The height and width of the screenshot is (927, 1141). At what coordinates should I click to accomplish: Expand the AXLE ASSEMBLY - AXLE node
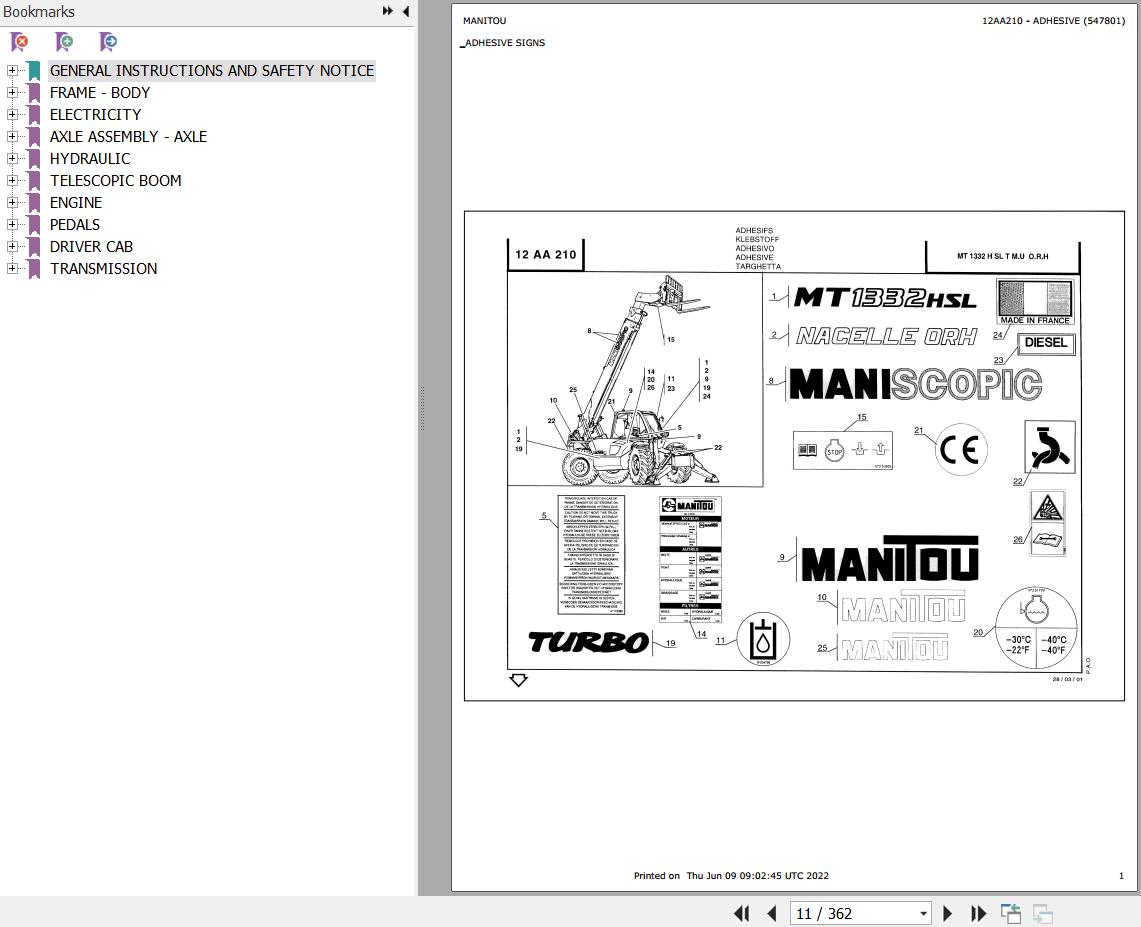(12, 136)
